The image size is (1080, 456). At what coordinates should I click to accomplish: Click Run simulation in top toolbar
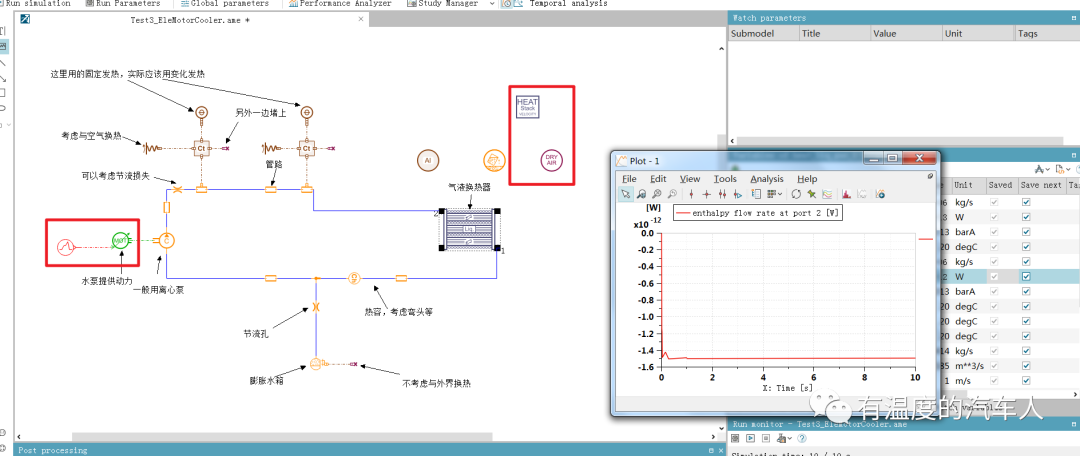pyautogui.click(x=37, y=3)
